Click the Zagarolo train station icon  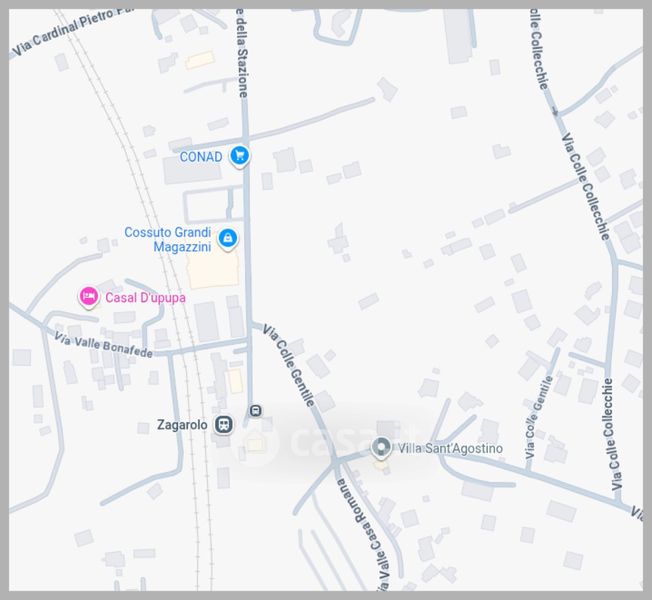coord(224,425)
